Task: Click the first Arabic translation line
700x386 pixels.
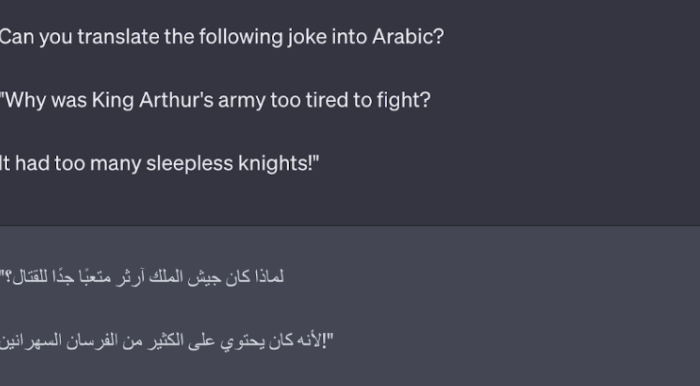Action: [x=142, y=277]
